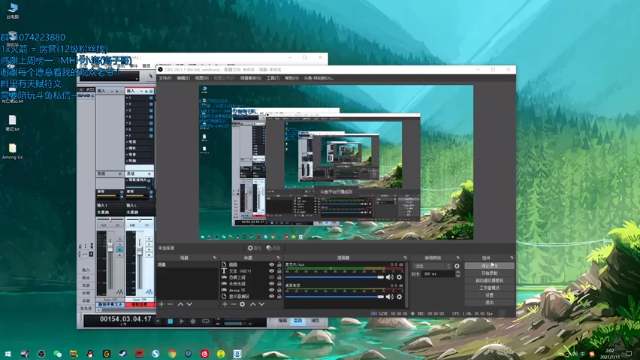Open the This PC desktop icon
This screenshot has width=640, height=360.
pyautogui.click(x=13, y=11)
